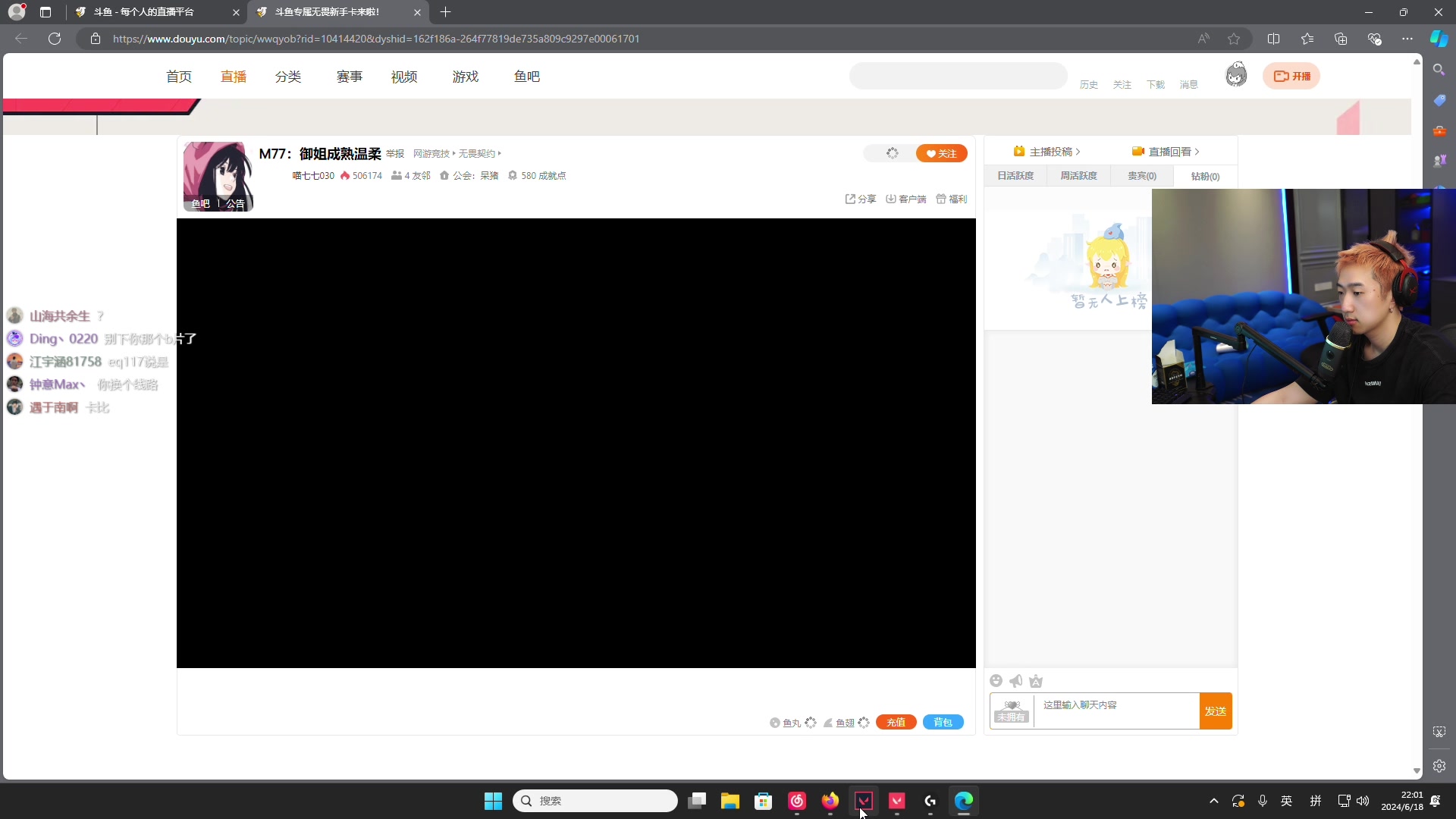Add page to favorites star icon
This screenshot has width=1456, height=819.
click(x=1234, y=39)
